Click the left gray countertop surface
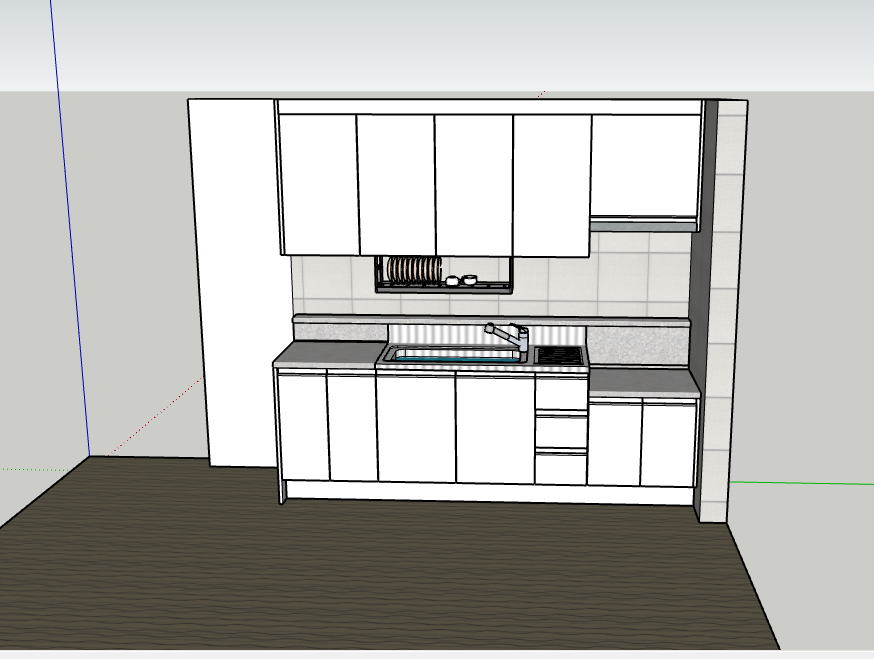The width and height of the screenshot is (874, 659). pos(328,353)
